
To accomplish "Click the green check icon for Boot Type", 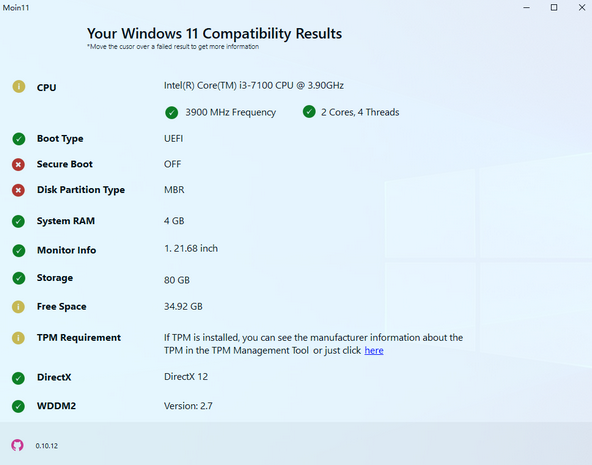I will 18,139.
